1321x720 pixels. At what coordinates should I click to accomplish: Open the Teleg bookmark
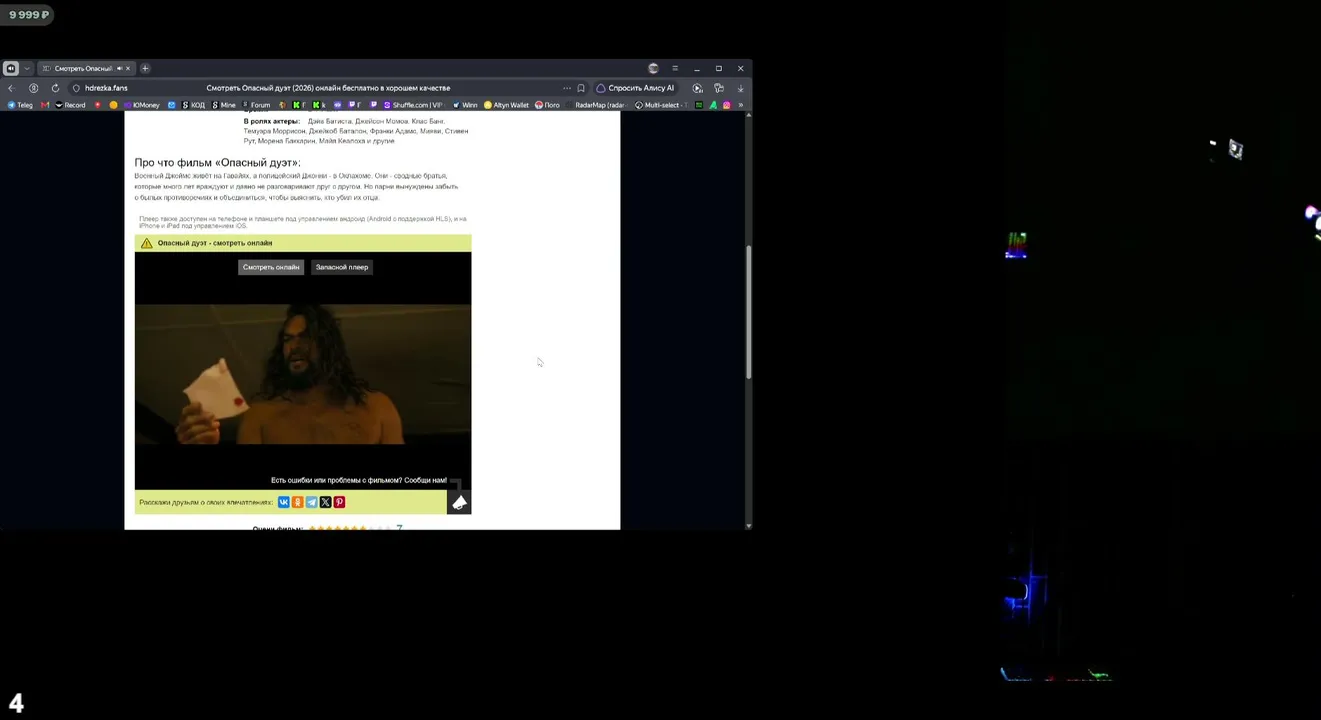20,105
